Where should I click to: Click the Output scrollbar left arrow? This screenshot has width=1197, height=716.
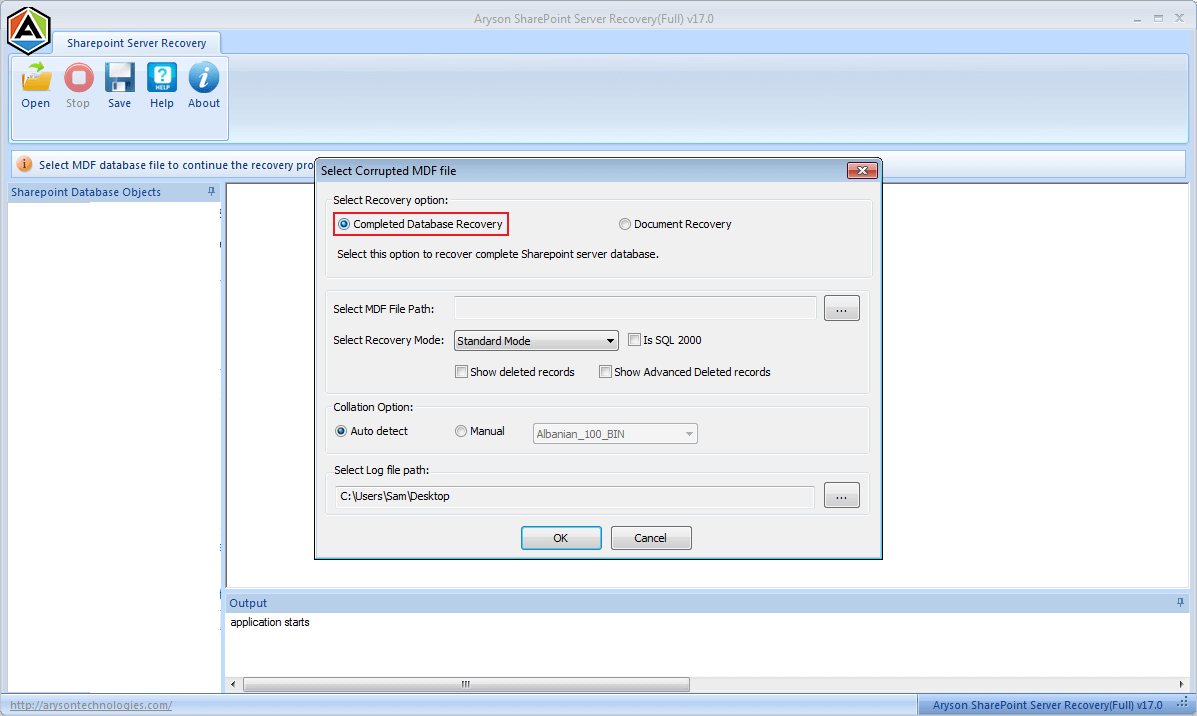coord(233,684)
